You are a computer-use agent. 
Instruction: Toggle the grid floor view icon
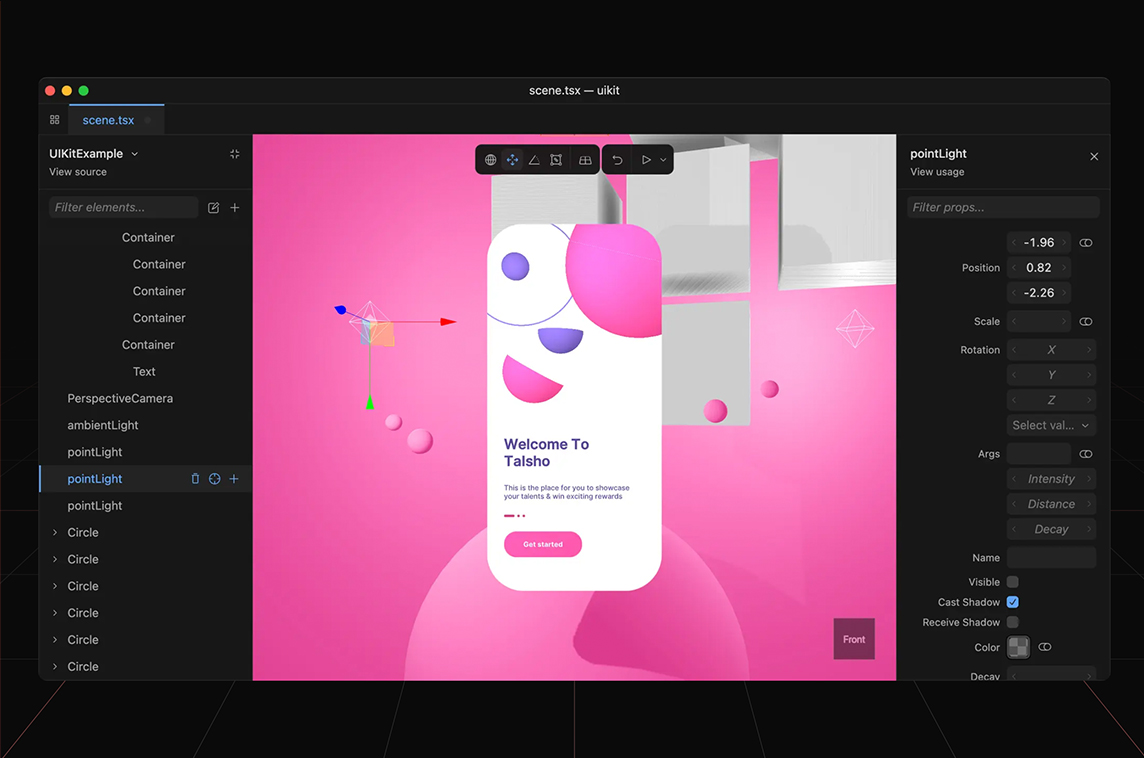click(x=585, y=160)
